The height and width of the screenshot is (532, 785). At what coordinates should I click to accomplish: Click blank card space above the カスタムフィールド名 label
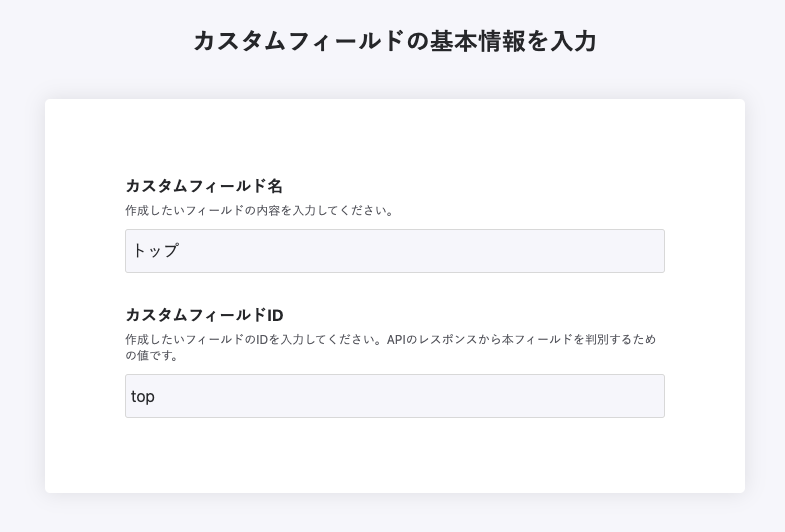click(394, 140)
